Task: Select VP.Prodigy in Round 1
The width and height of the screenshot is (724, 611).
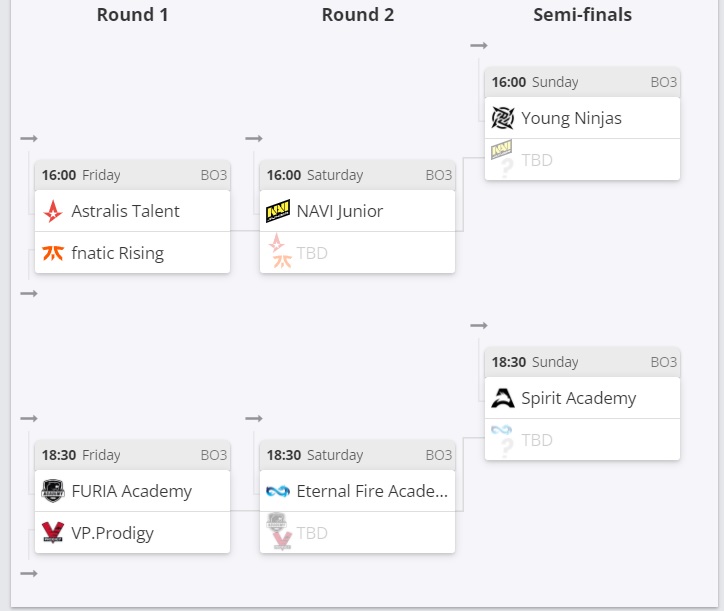Action: (112, 533)
